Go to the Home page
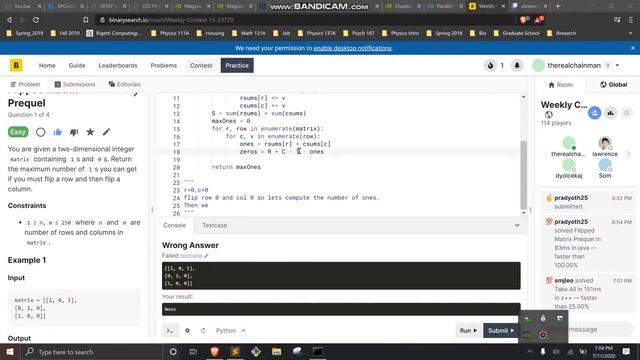This screenshot has height=360, width=640. (47, 65)
